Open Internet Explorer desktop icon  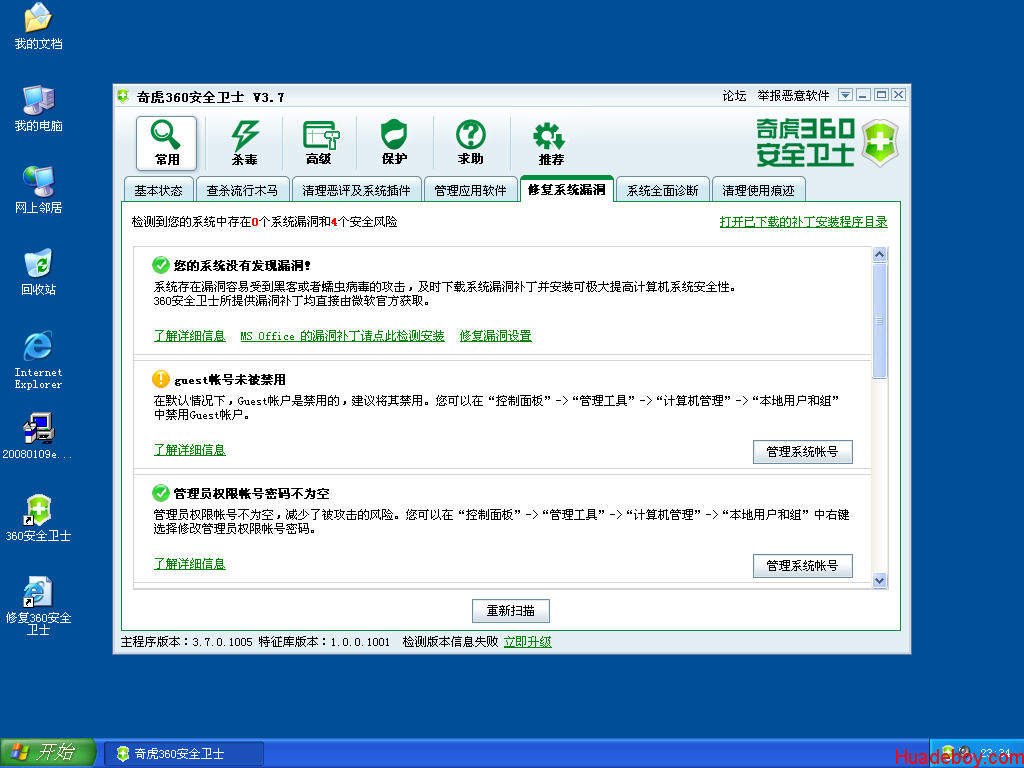tap(38, 360)
